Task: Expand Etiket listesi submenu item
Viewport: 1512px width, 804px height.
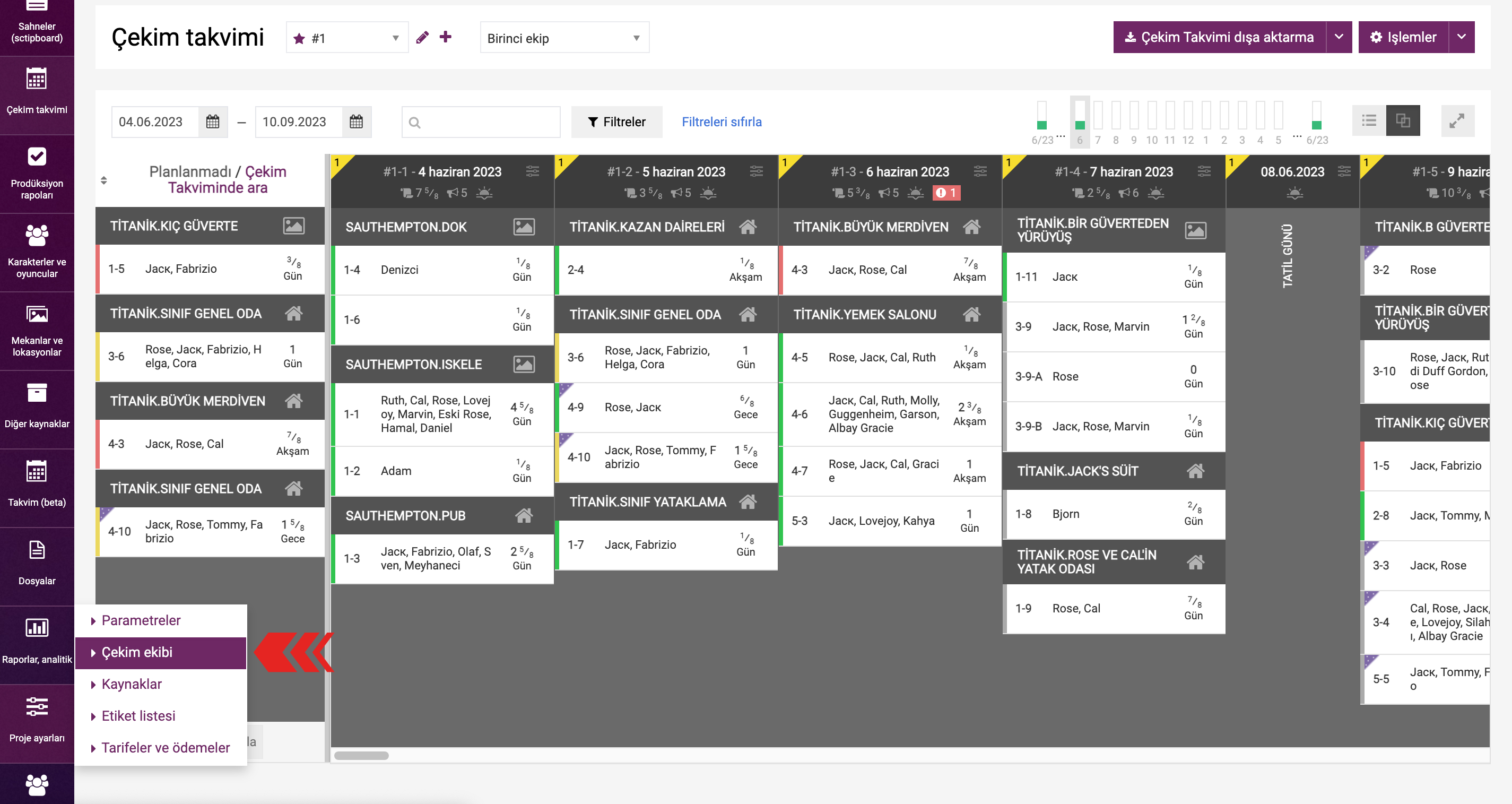Action: pyautogui.click(x=161, y=716)
